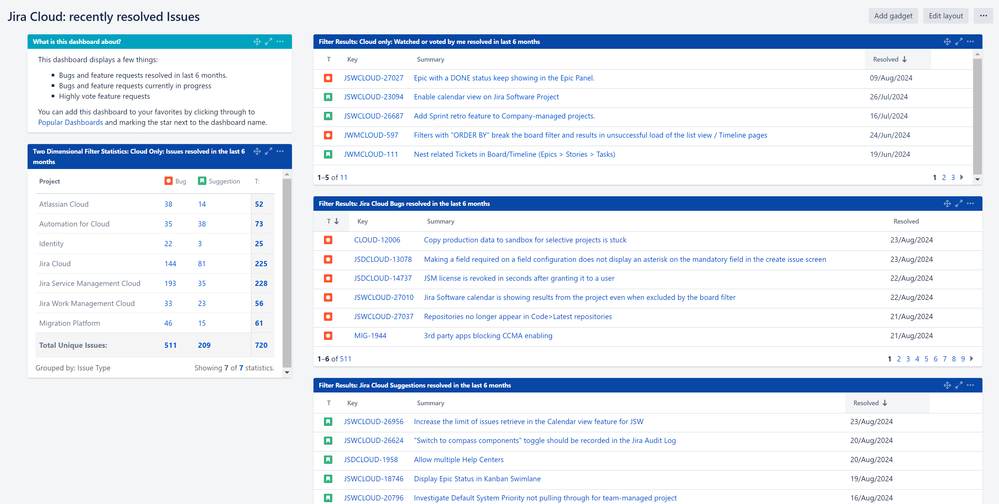The width and height of the screenshot is (999, 504).
Task: Click the Bug column header icon in statistics table
Action: (x=169, y=181)
